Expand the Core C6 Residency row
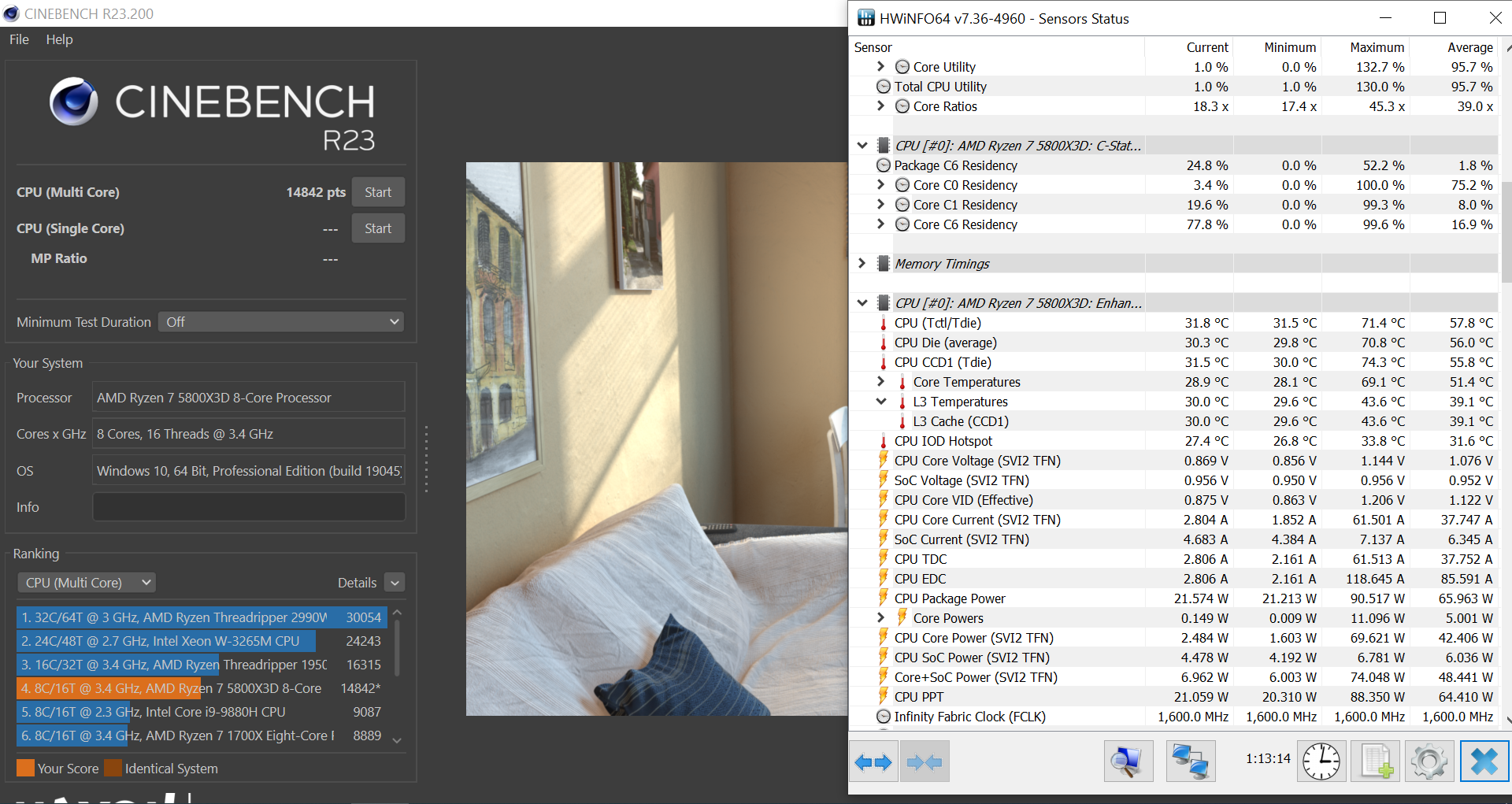Viewport: 1512px width, 804px height. click(x=881, y=224)
